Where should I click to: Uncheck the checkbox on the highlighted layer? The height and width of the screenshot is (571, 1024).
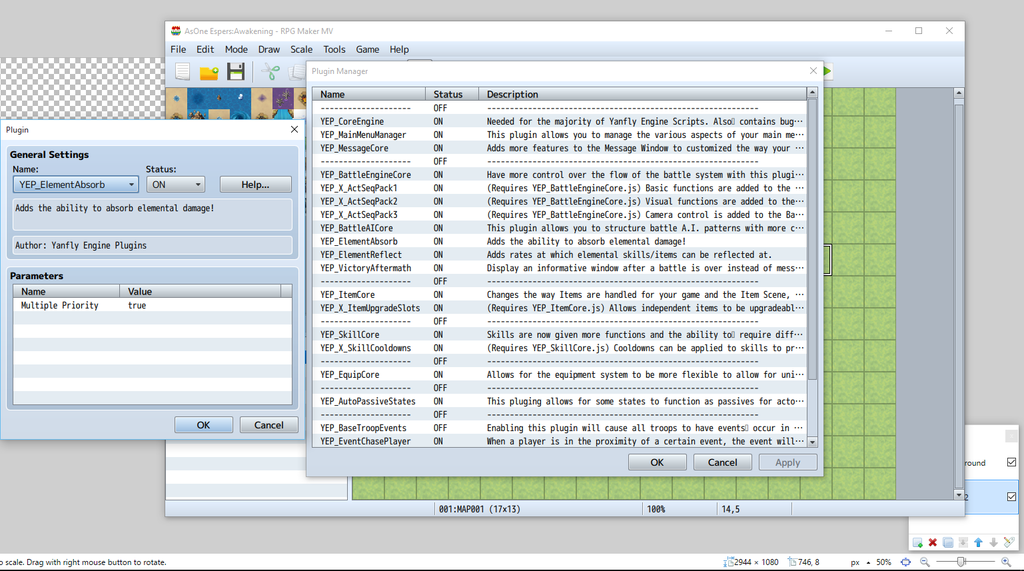click(x=1011, y=497)
